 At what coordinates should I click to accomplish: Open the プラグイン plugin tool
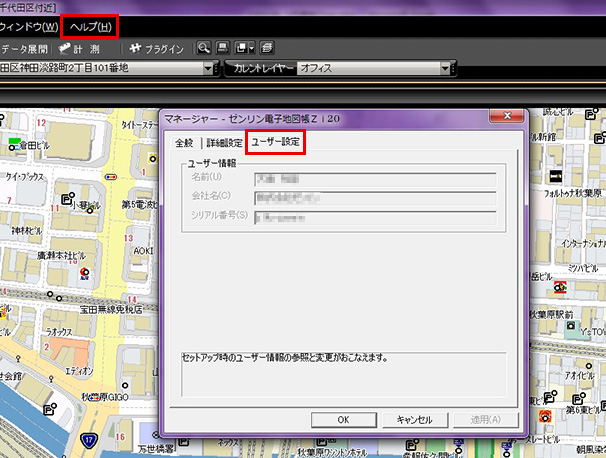pos(157,49)
